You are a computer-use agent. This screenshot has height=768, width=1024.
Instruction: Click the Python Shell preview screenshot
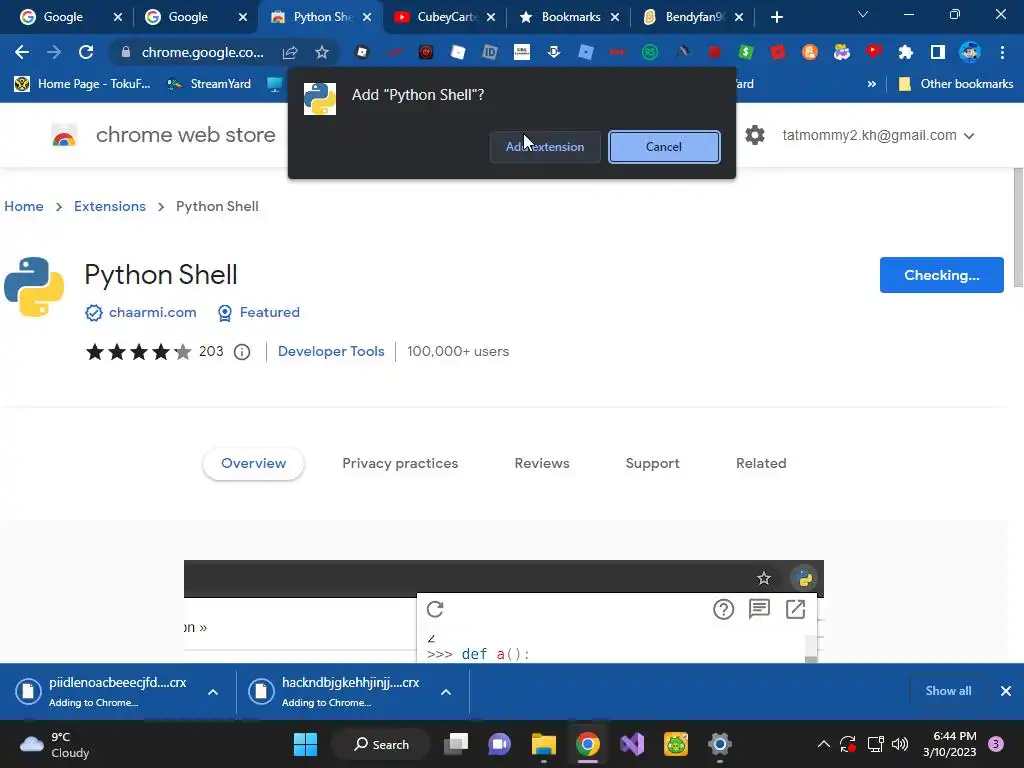pos(504,611)
